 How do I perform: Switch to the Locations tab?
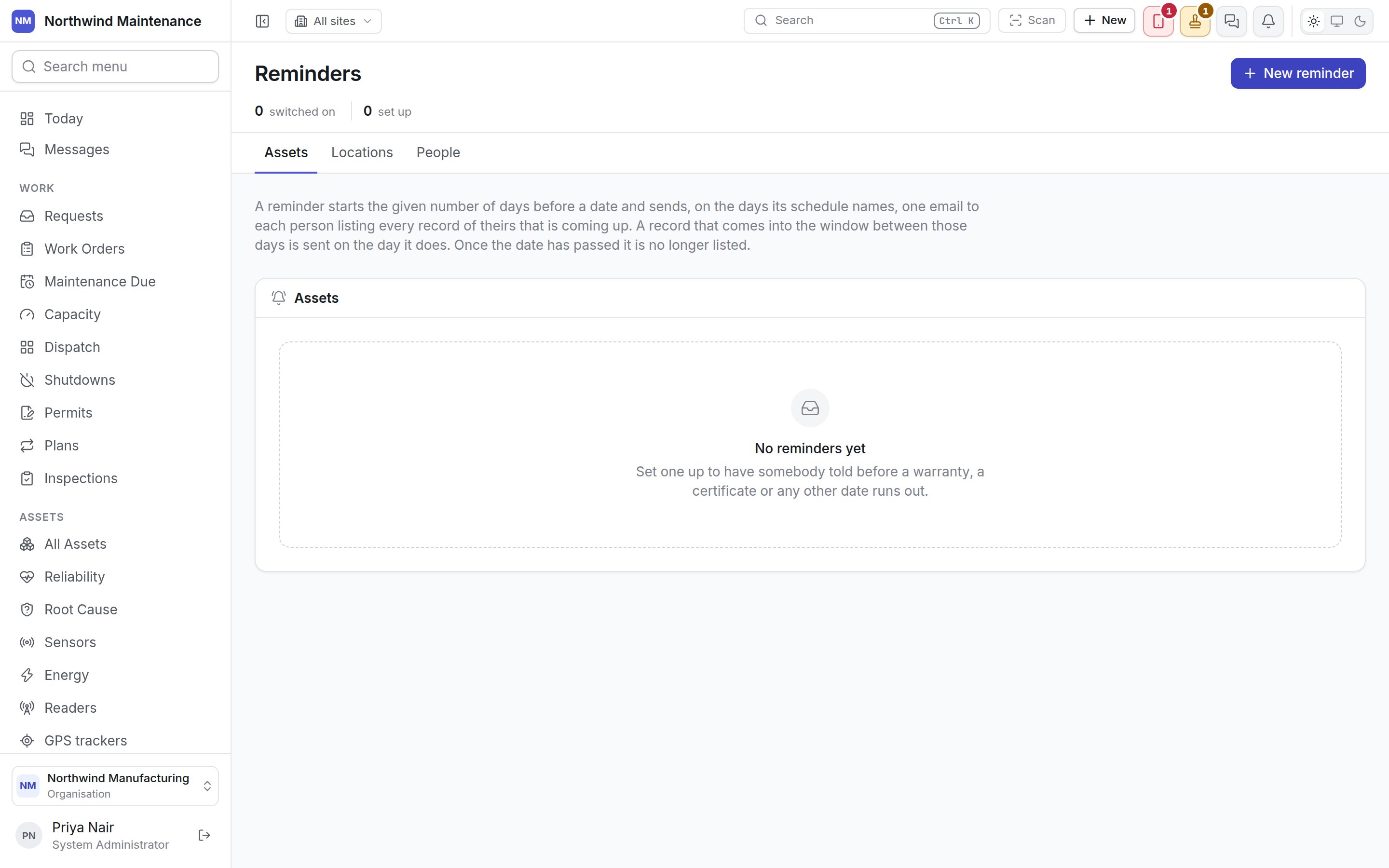pyautogui.click(x=362, y=152)
